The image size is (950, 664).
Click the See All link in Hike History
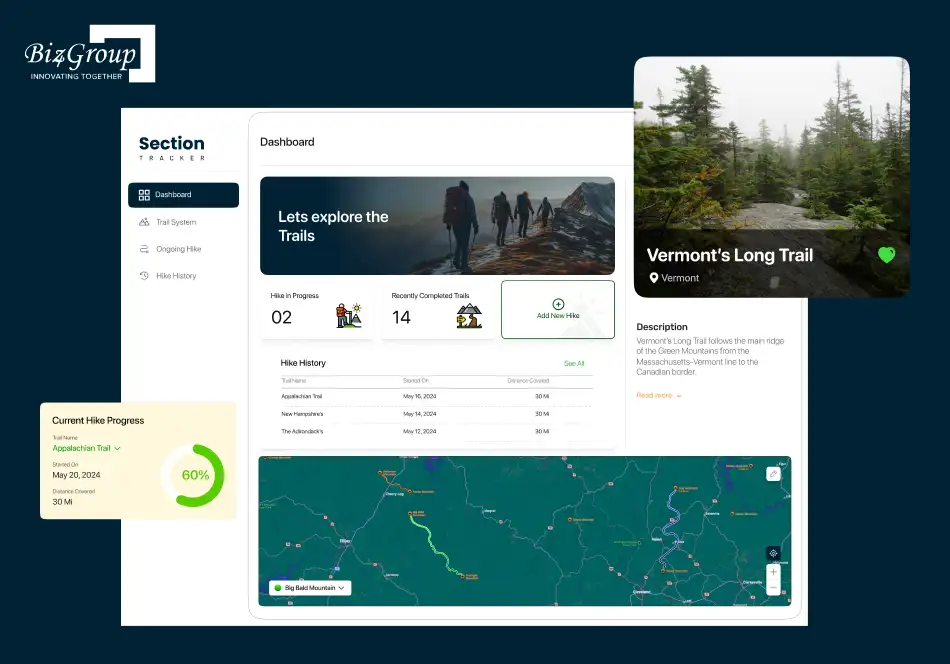click(x=574, y=363)
